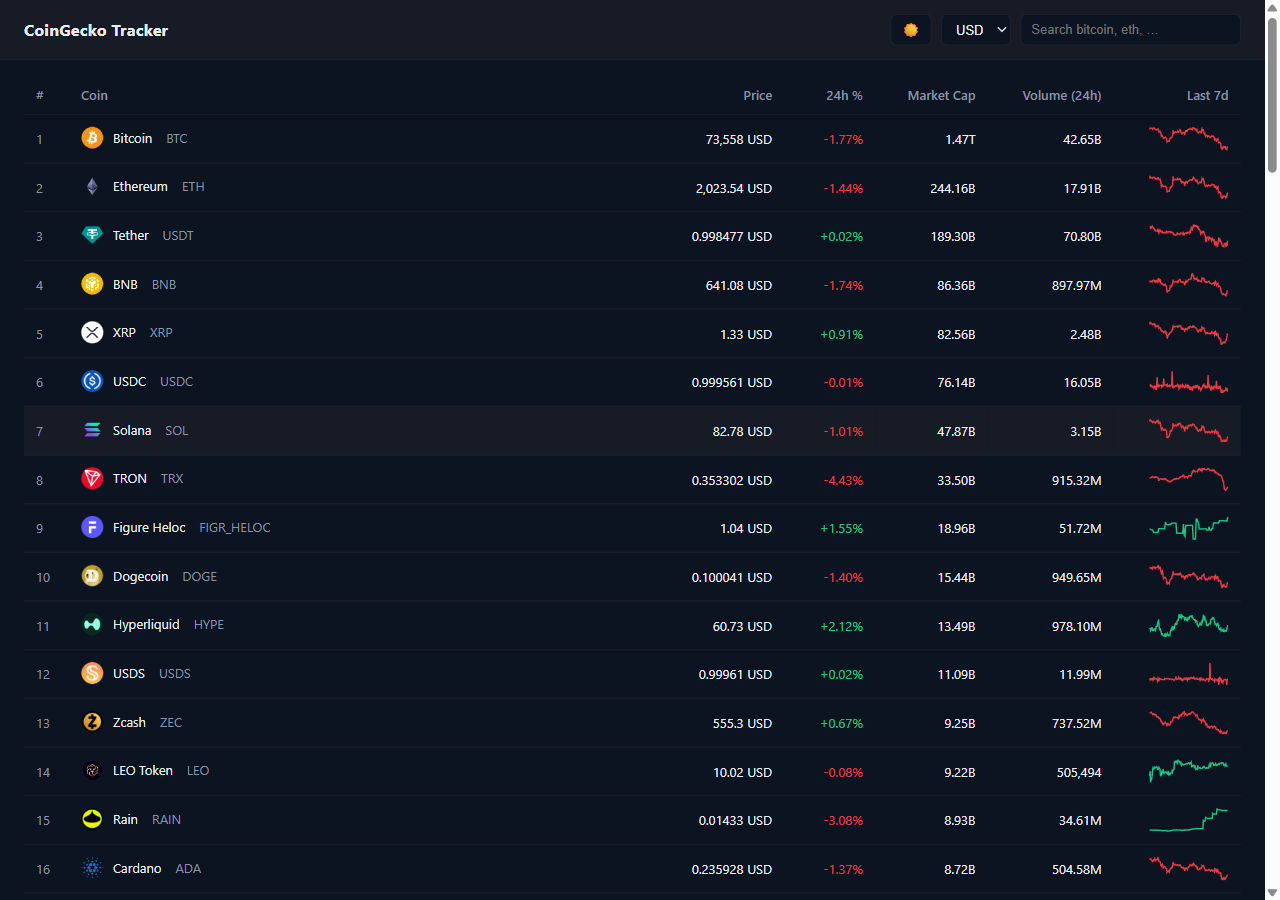
Task: Click the Hyperliquid logo
Action: click(92, 625)
